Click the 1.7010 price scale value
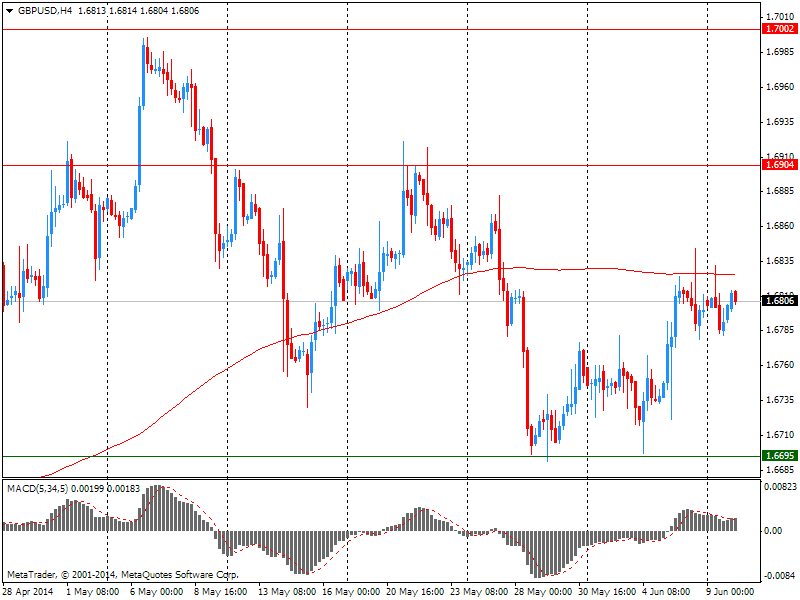 pos(780,17)
